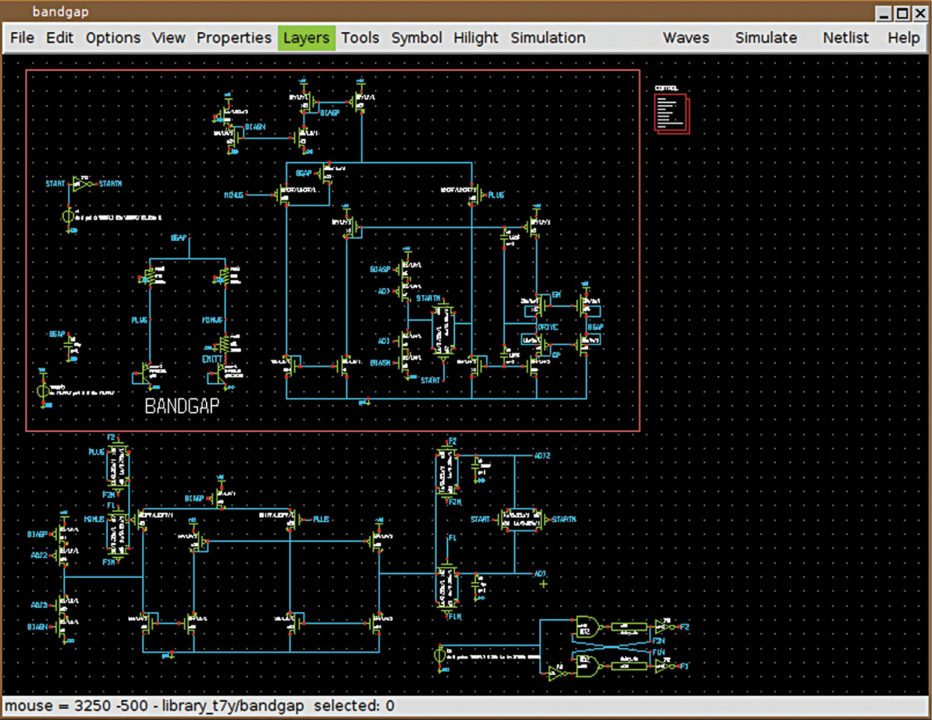Open the File menu
This screenshot has width=932, height=720.
[22, 38]
